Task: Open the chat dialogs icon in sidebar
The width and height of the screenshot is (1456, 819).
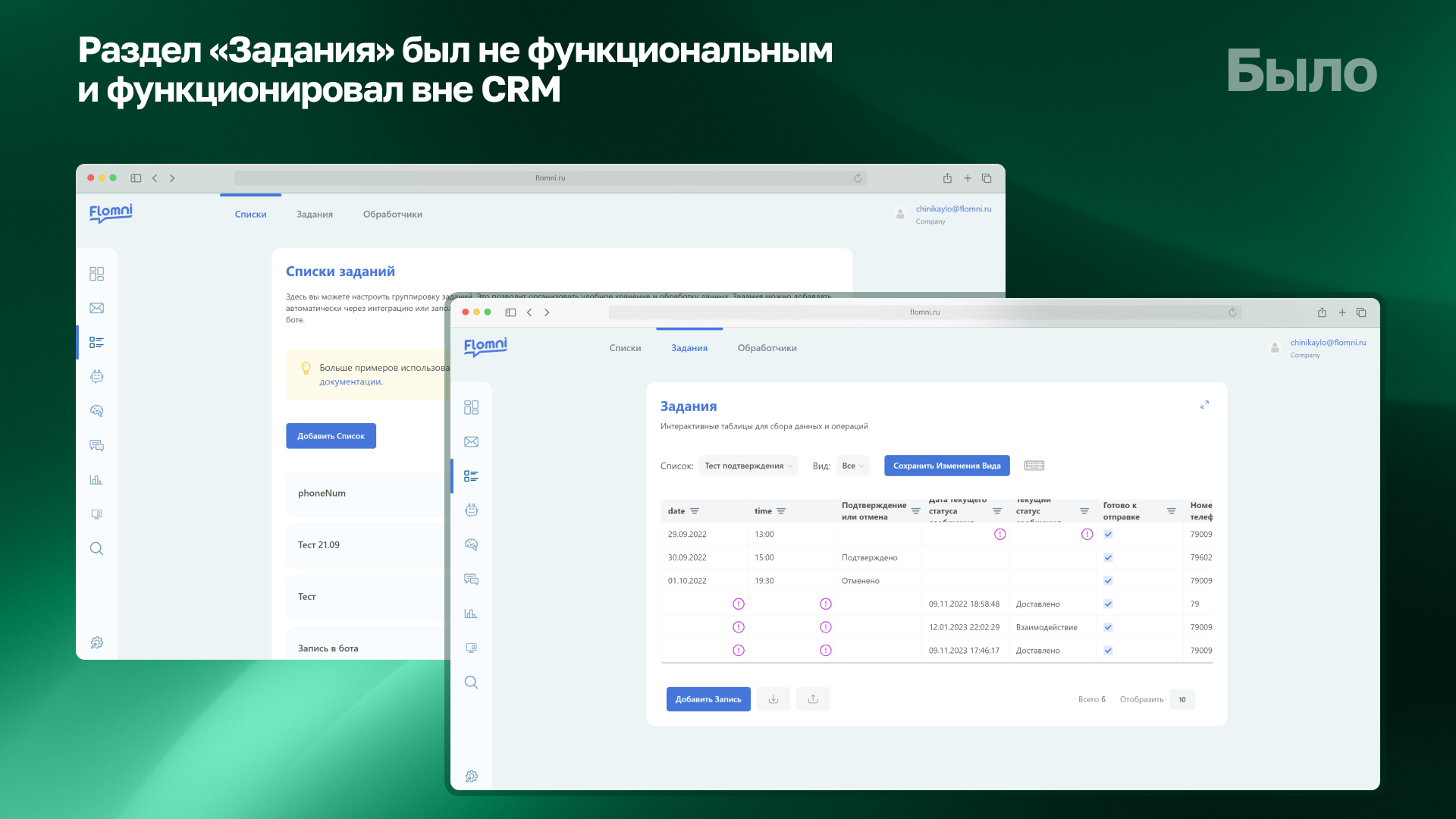Action: point(472,579)
